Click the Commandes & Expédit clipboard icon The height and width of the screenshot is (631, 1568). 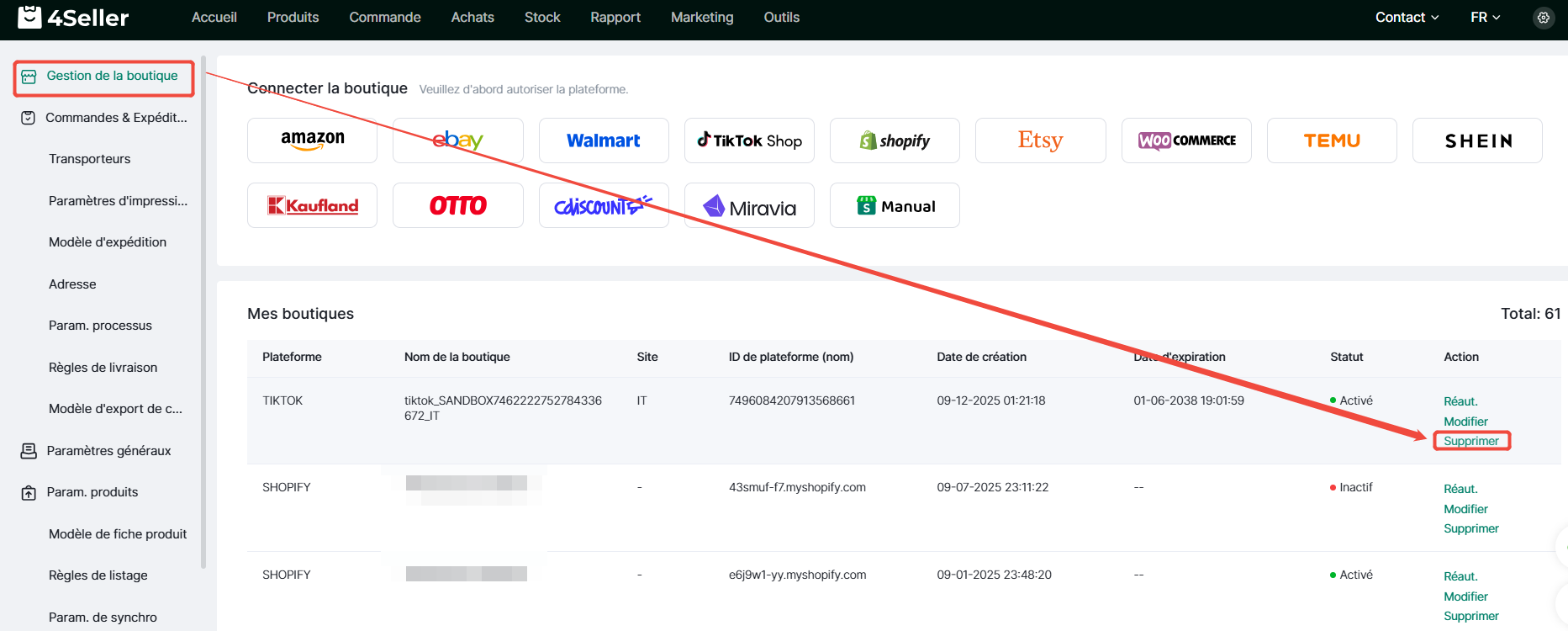point(28,118)
